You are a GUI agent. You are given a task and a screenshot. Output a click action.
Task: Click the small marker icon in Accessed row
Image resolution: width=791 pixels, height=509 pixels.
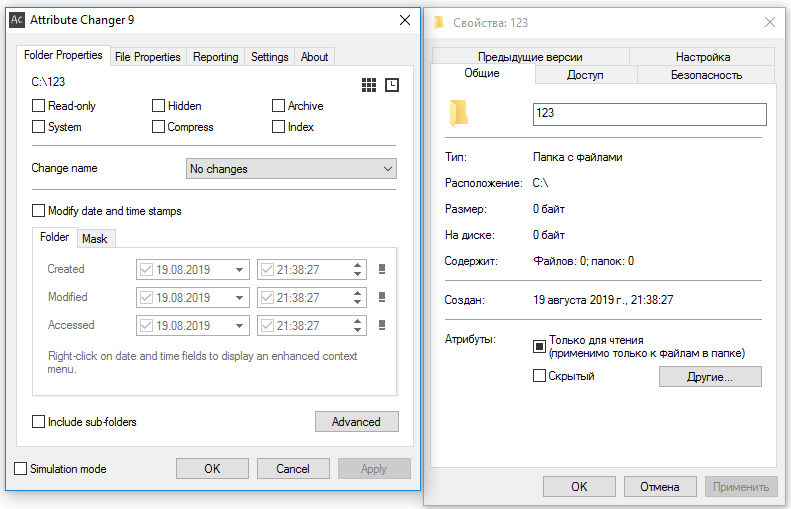tap(382, 325)
